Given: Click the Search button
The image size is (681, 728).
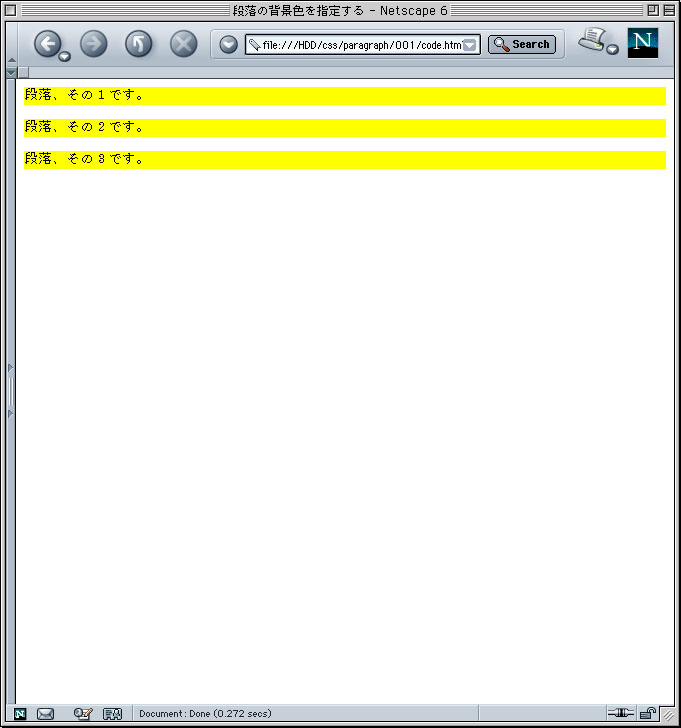Looking at the screenshot, I should pos(522,45).
